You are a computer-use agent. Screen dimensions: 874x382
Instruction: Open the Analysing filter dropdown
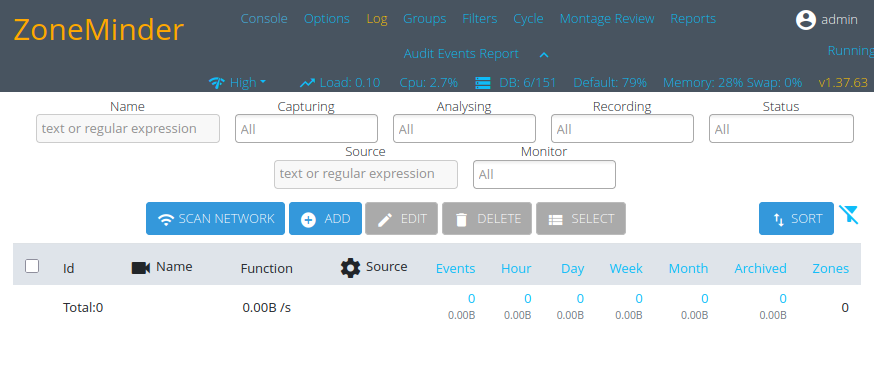(x=464, y=129)
